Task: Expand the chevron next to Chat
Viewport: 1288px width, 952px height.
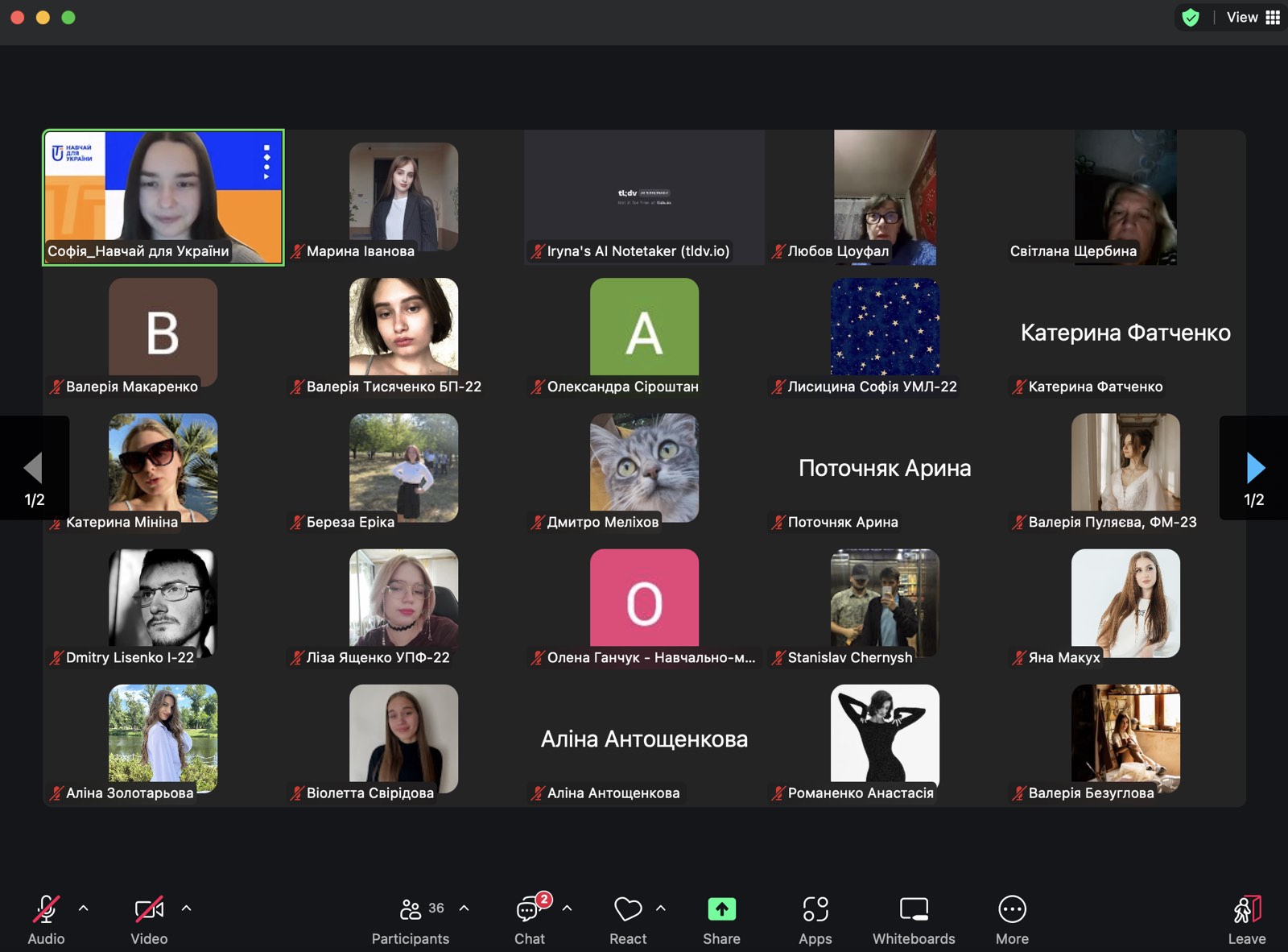Action: [567, 909]
